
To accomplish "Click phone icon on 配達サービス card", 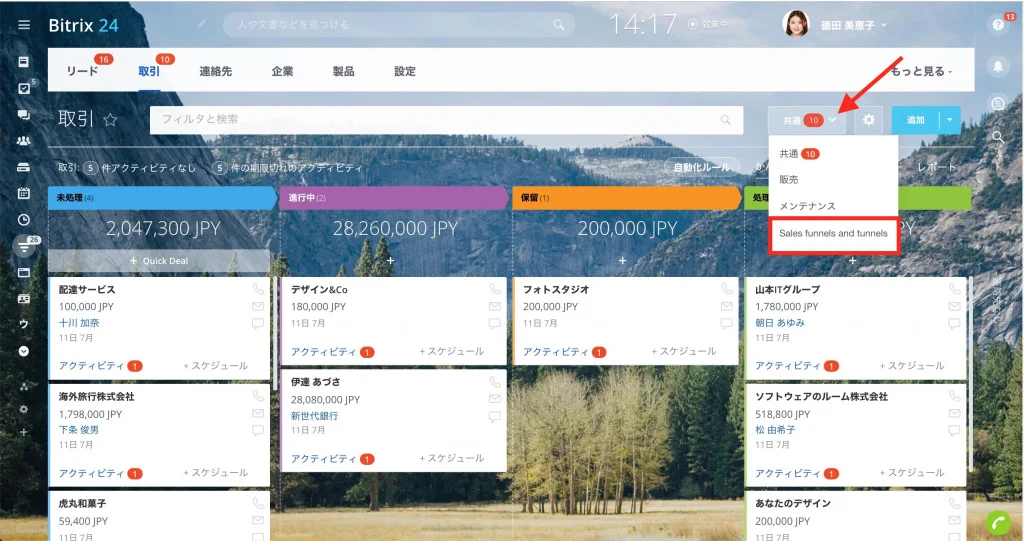I will pos(259,289).
